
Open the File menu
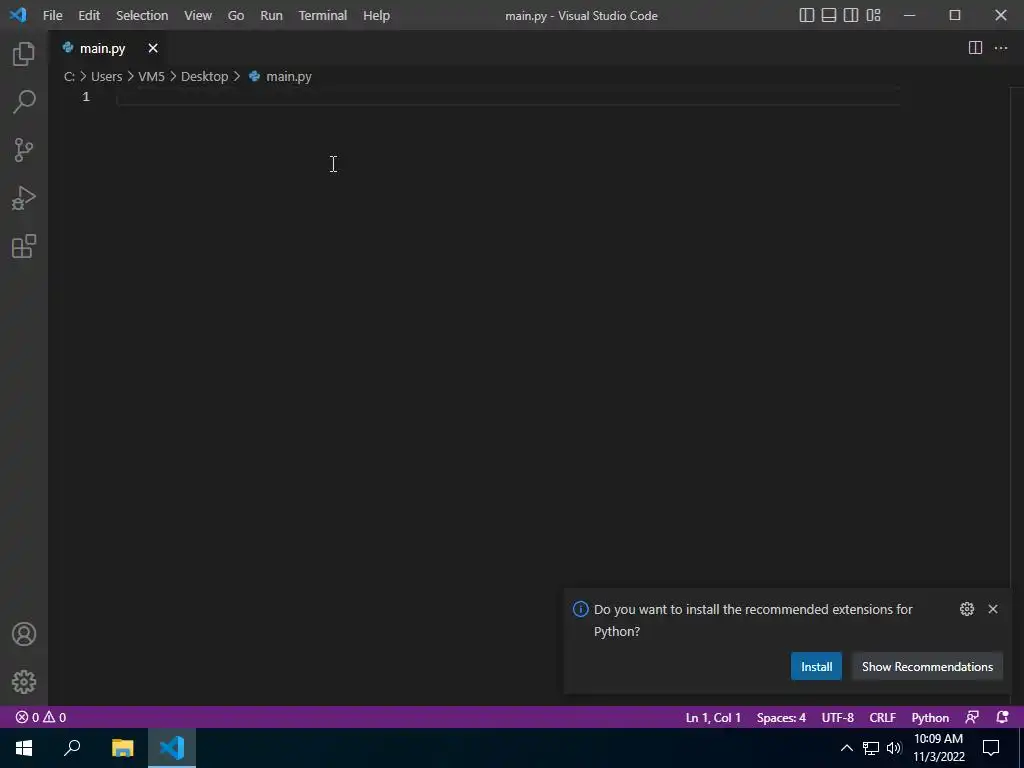(x=52, y=15)
